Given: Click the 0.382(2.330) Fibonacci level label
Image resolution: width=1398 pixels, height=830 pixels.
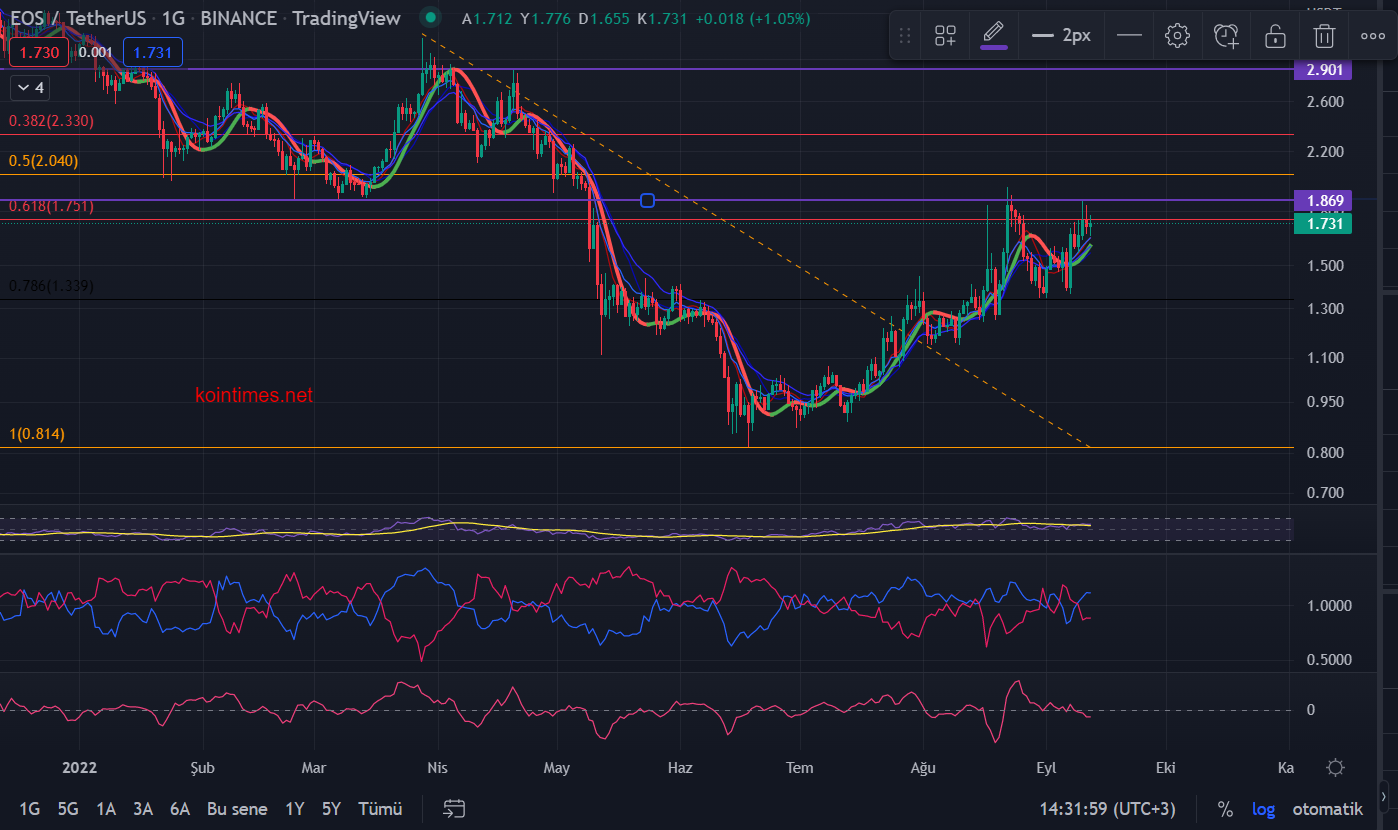Looking at the screenshot, I should coord(51,121).
